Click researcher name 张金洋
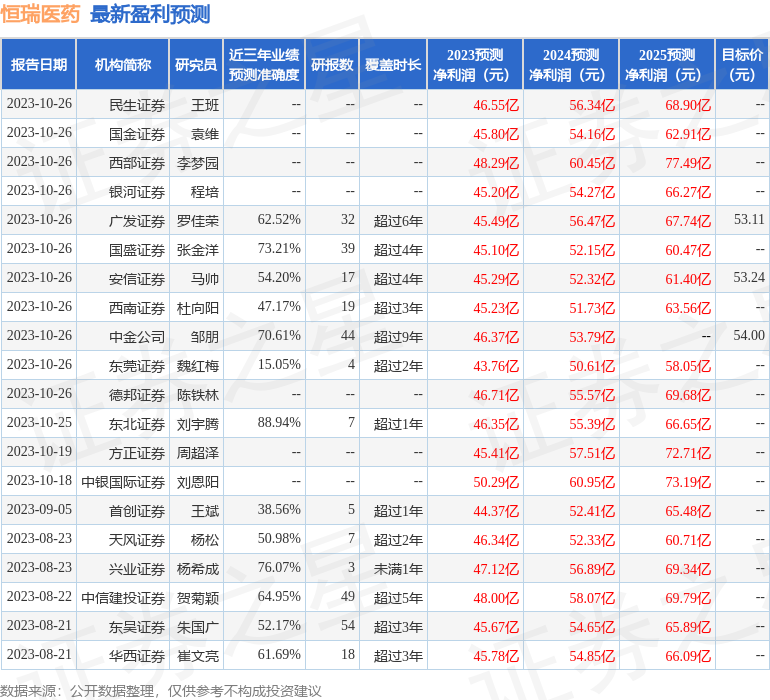The height and width of the screenshot is (700, 770). click(198, 250)
